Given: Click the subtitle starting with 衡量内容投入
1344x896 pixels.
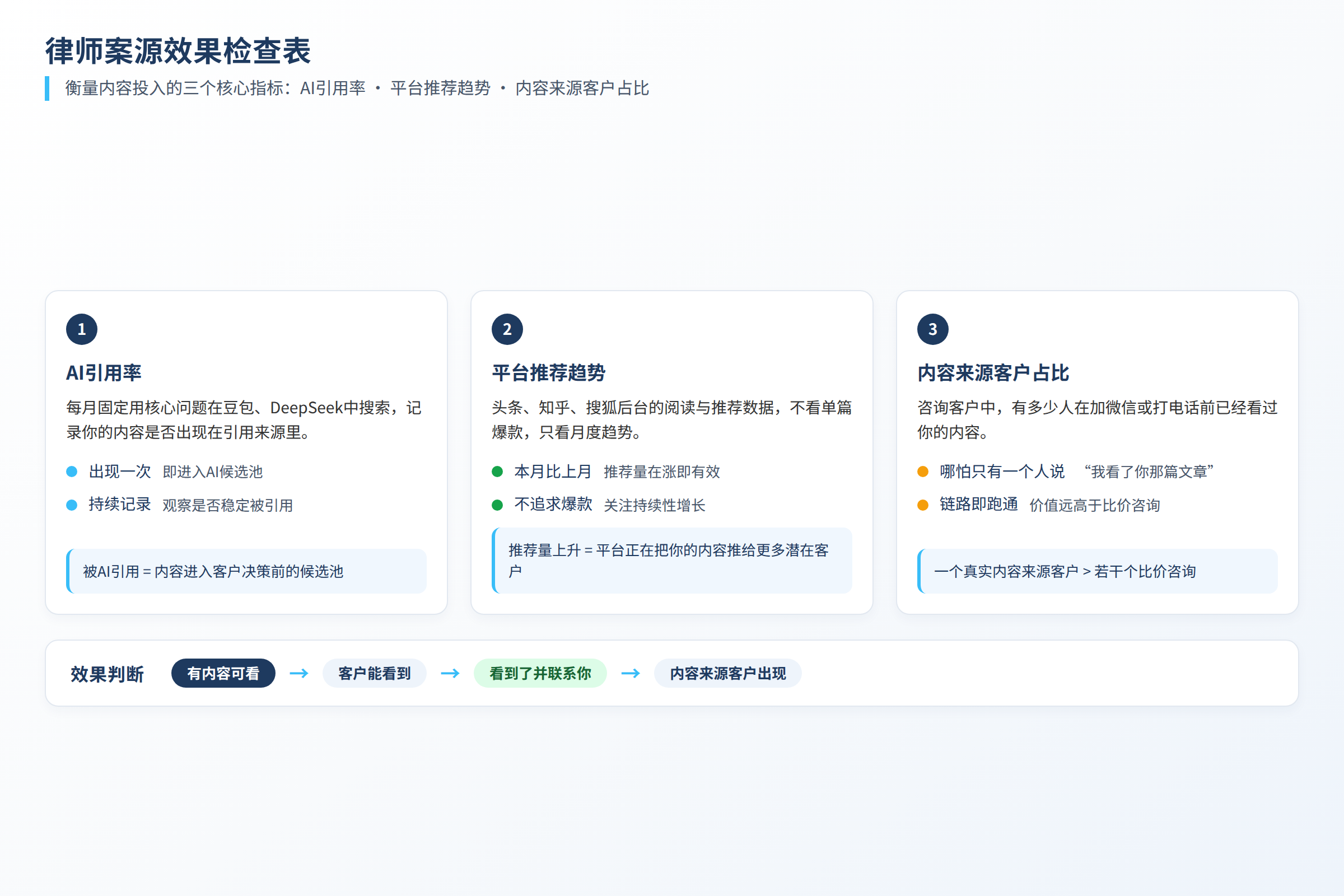Looking at the screenshot, I should point(357,88).
